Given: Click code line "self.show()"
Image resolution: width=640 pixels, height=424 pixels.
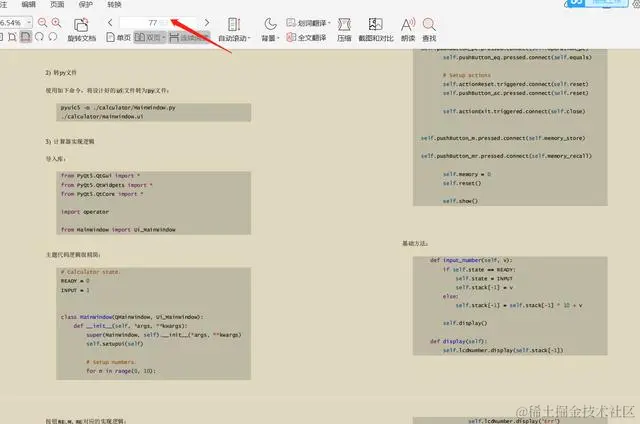Looking at the screenshot, I should (460, 201).
